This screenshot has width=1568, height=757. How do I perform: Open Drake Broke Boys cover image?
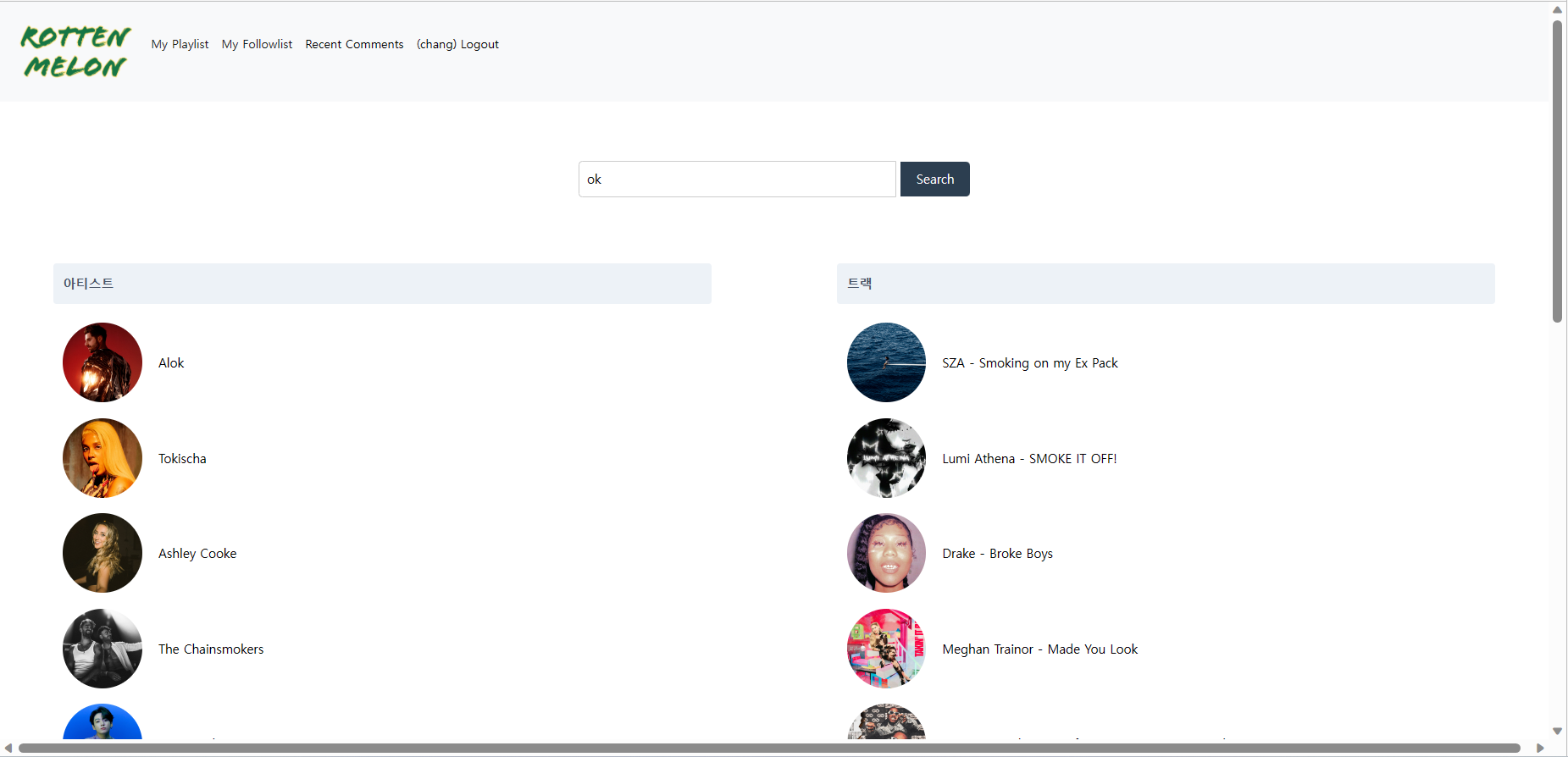pyautogui.click(x=886, y=553)
